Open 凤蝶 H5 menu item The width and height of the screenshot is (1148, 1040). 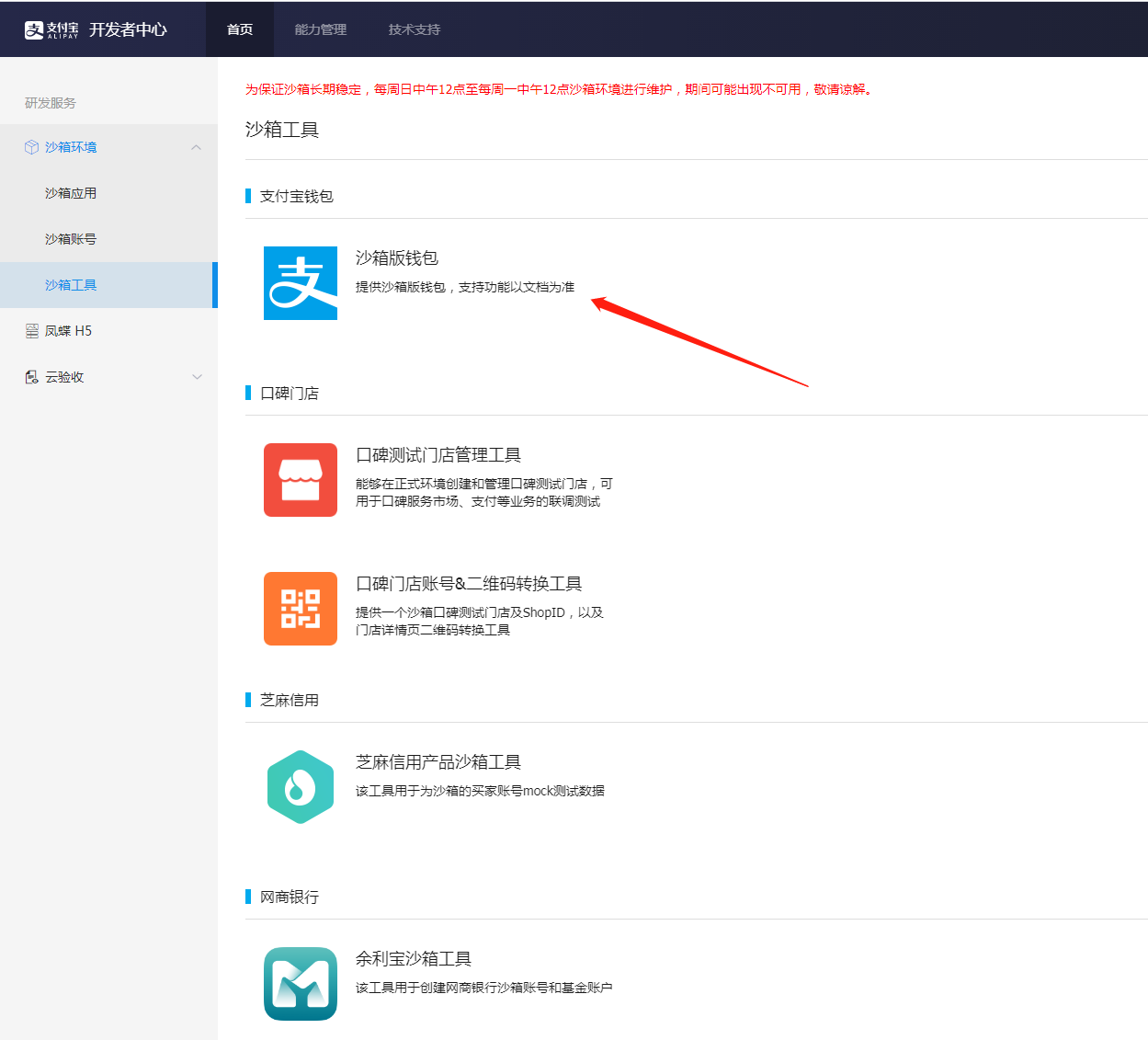pos(69,331)
